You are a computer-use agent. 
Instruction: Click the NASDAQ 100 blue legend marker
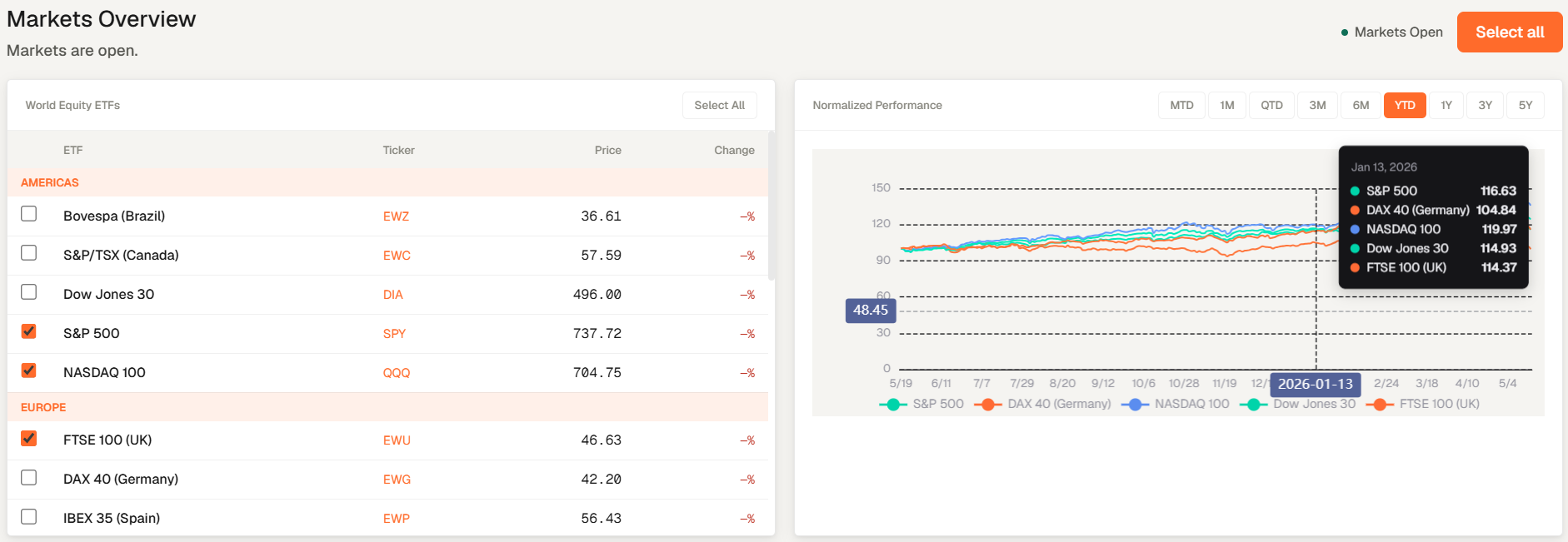[x=1135, y=405]
